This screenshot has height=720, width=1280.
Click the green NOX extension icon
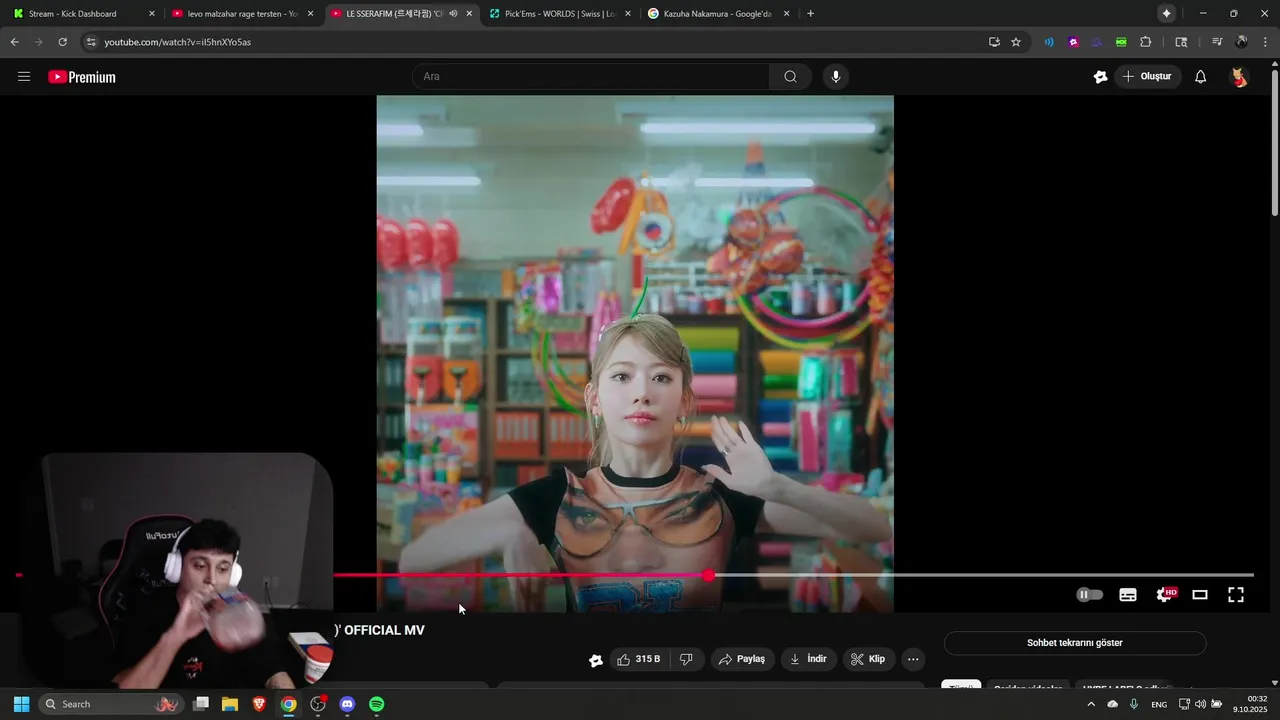coord(1121,42)
